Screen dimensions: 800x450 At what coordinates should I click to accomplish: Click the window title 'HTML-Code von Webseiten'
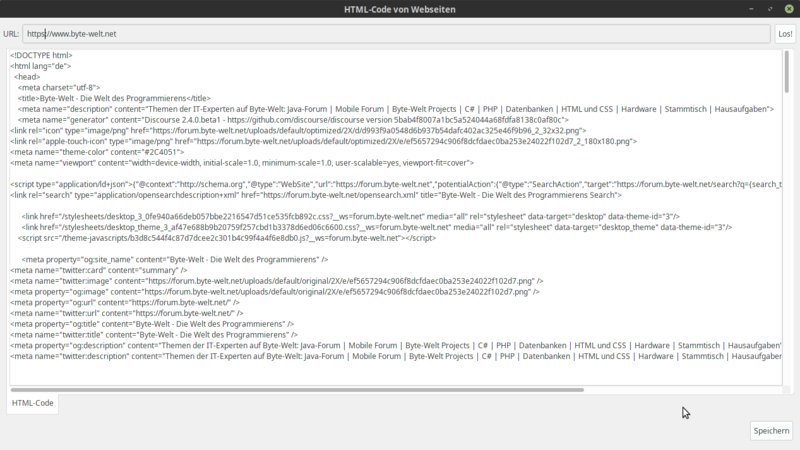[x=399, y=9]
